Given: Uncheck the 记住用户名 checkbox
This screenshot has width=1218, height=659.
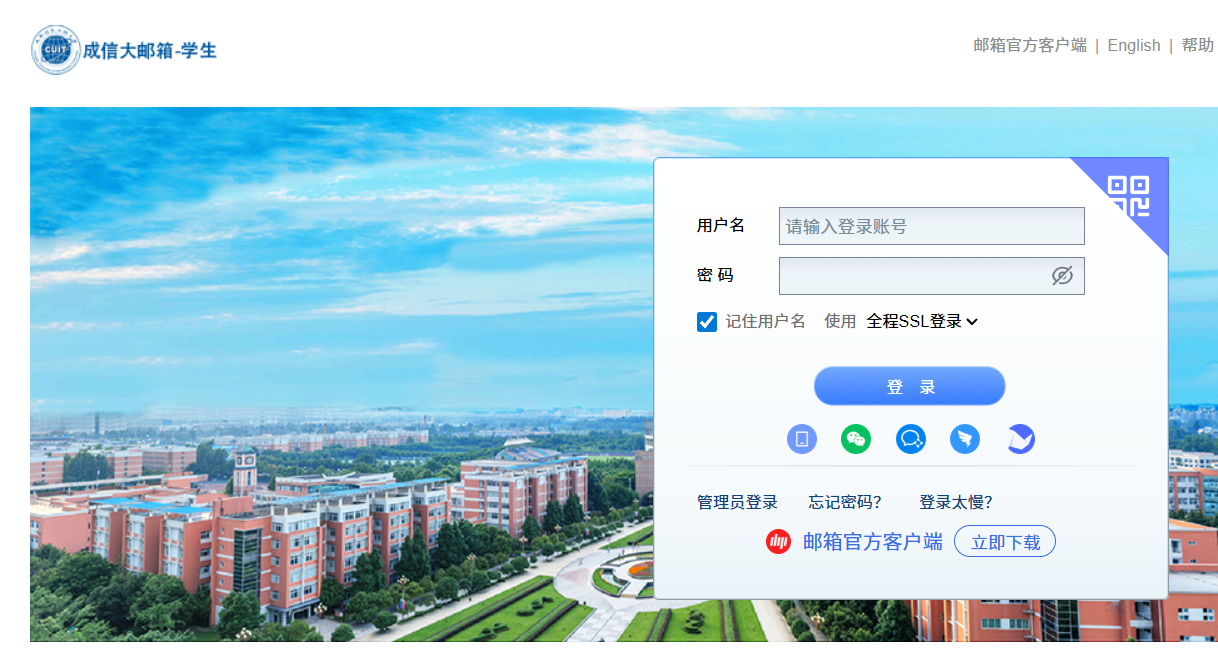Looking at the screenshot, I should click(x=707, y=321).
